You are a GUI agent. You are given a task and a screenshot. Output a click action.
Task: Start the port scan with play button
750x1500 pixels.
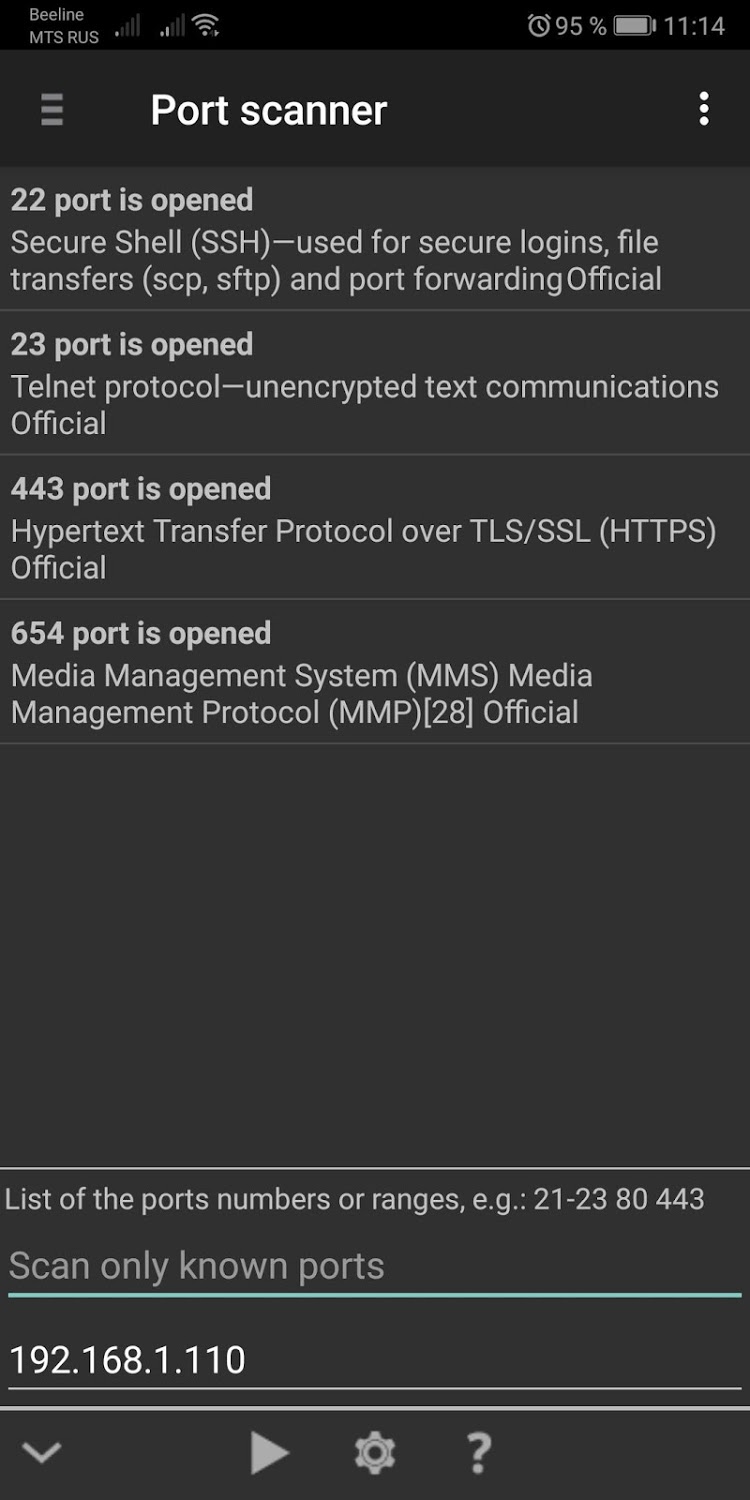[269, 1452]
